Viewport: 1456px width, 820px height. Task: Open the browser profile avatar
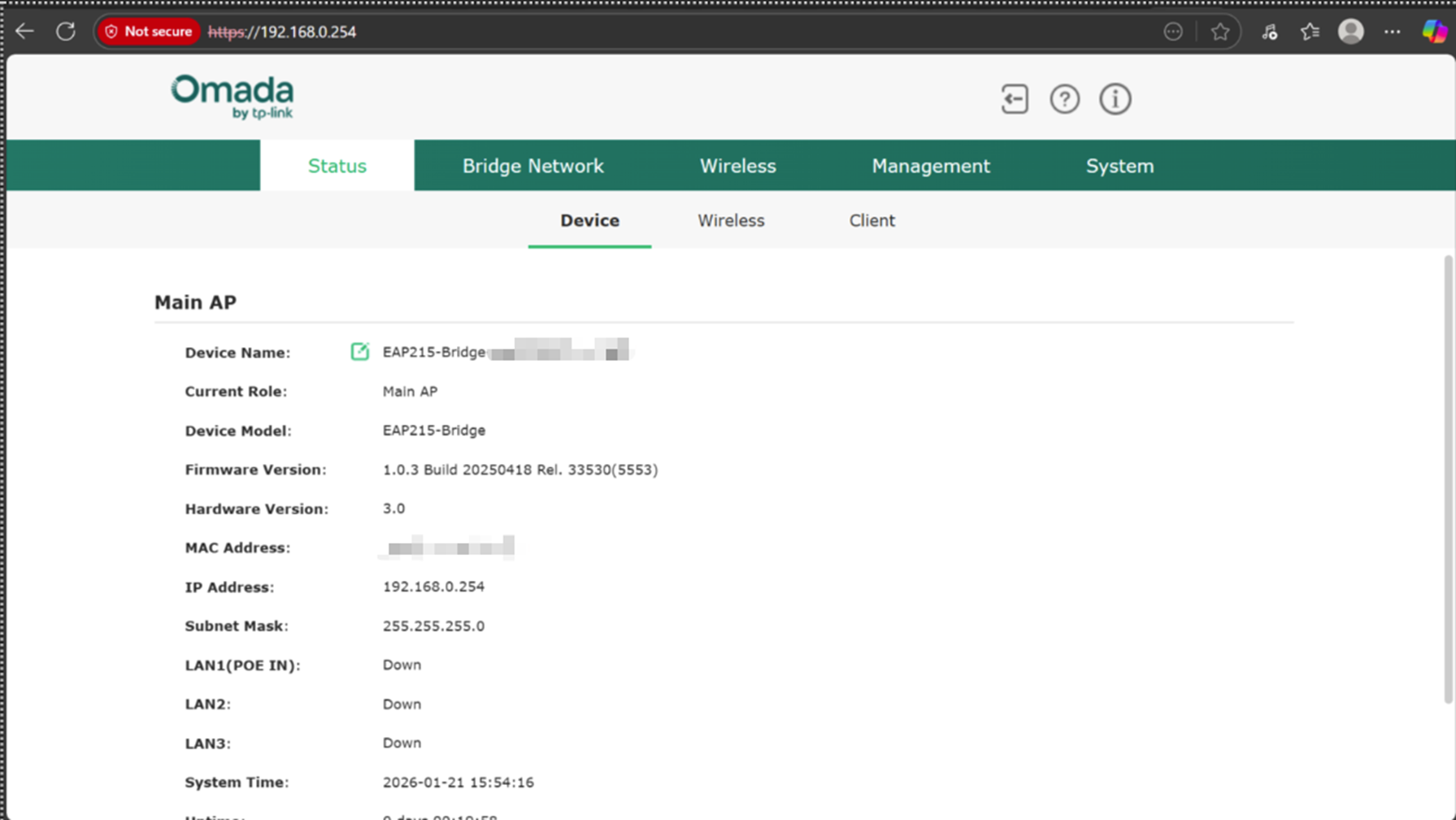(1350, 31)
